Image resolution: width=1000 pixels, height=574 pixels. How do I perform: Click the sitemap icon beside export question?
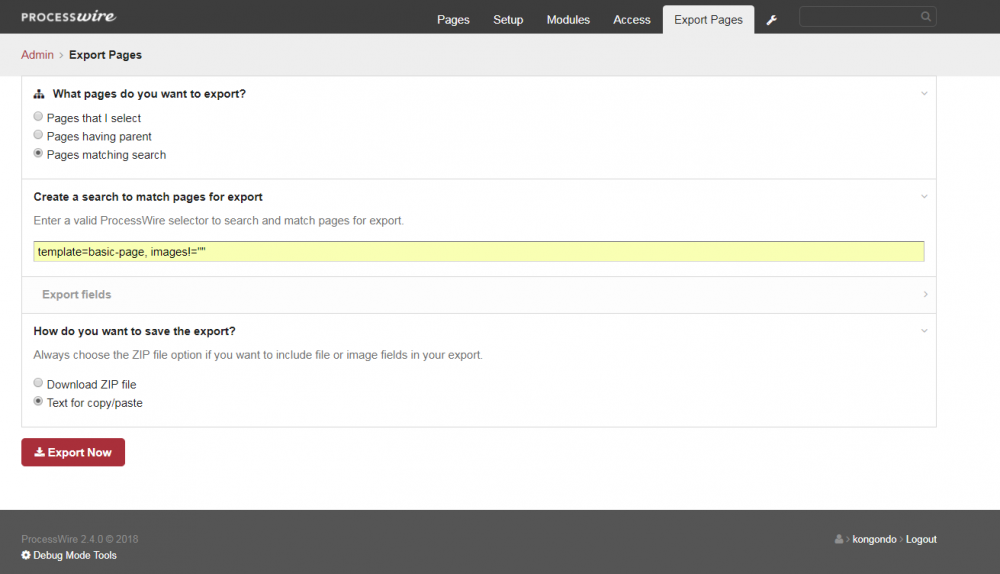39,94
